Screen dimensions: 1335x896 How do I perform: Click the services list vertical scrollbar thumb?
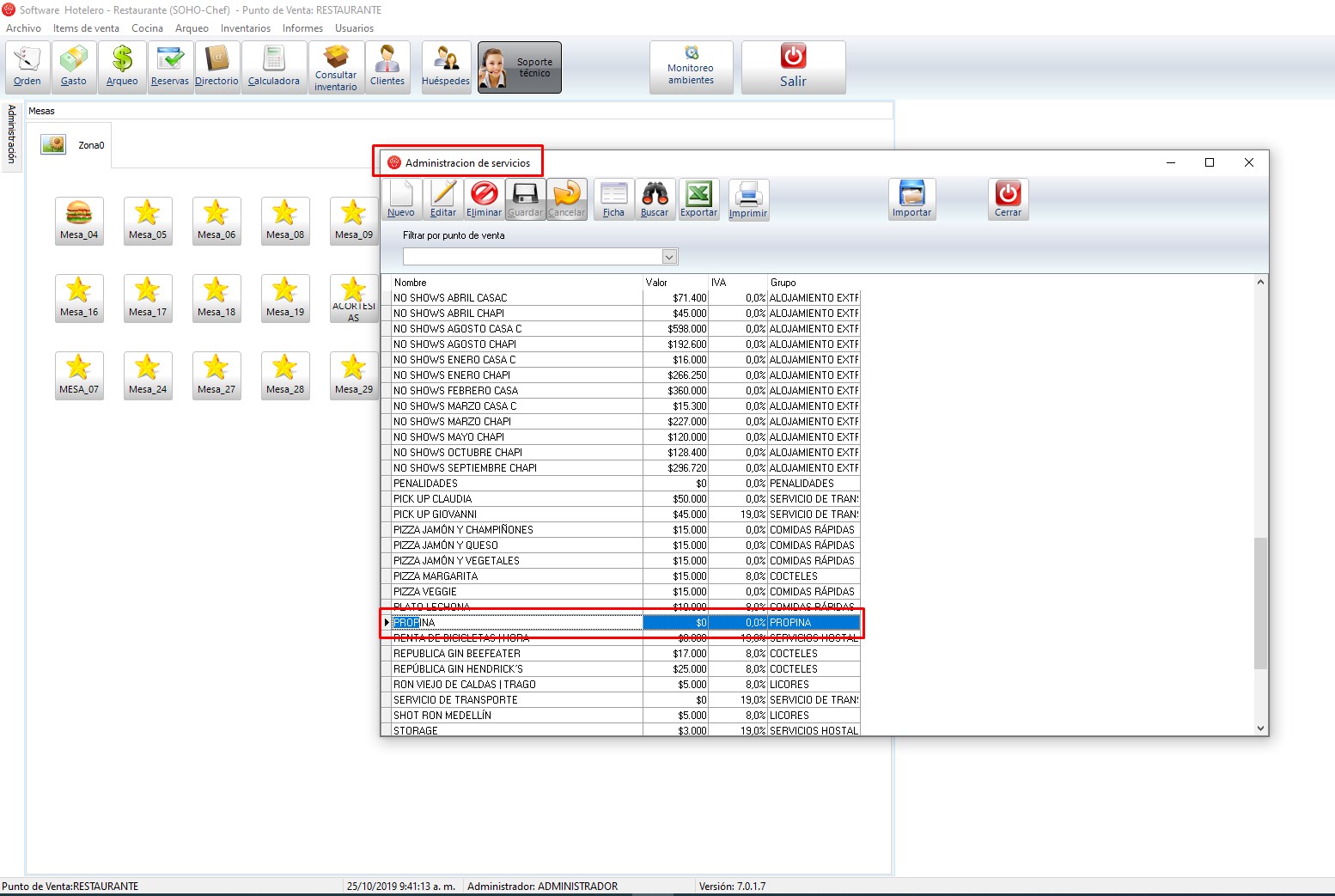point(1260,603)
